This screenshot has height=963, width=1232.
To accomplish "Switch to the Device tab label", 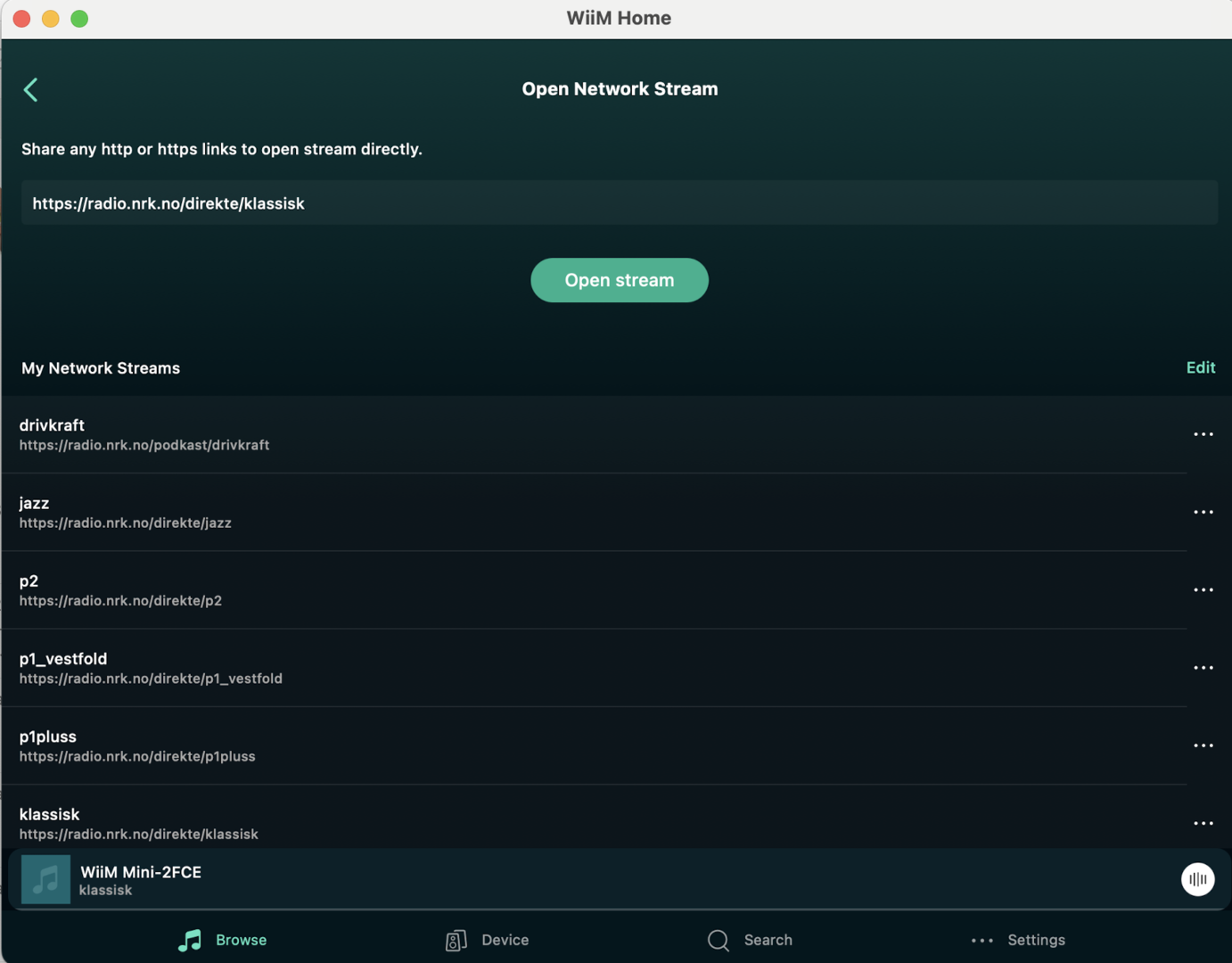I will (505, 940).
